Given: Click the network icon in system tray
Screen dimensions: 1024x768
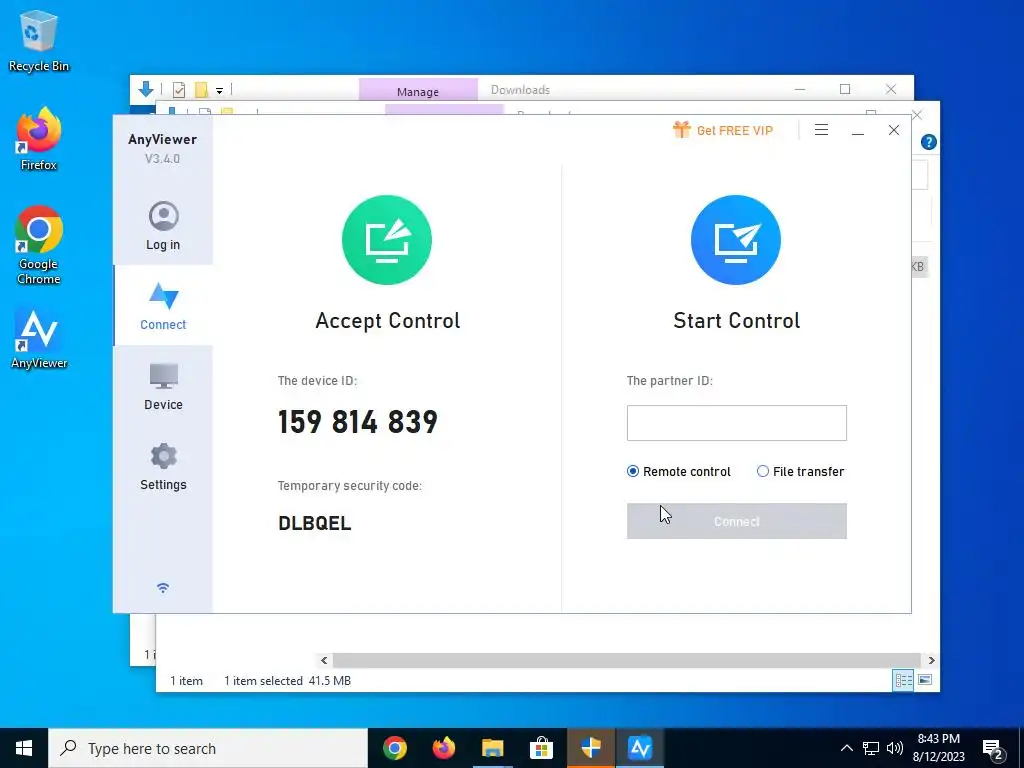Looking at the screenshot, I should click(871, 748).
